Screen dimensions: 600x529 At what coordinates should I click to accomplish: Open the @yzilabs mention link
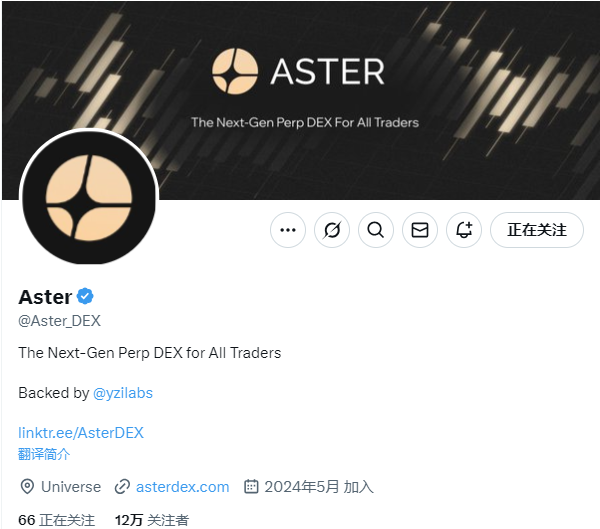pyautogui.click(x=123, y=393)
